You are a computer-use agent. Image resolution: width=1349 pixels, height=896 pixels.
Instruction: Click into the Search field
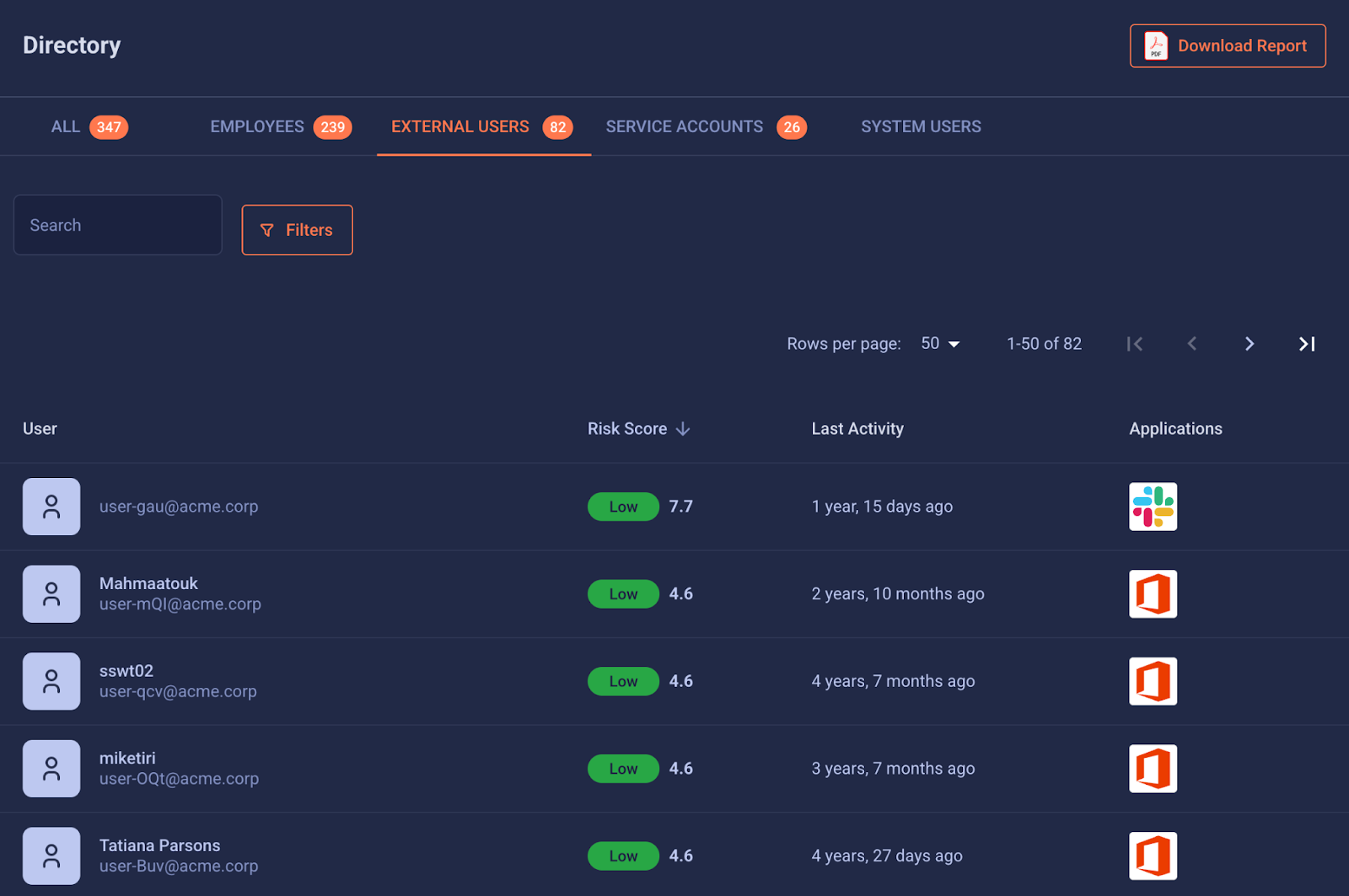tap(118, 225)
